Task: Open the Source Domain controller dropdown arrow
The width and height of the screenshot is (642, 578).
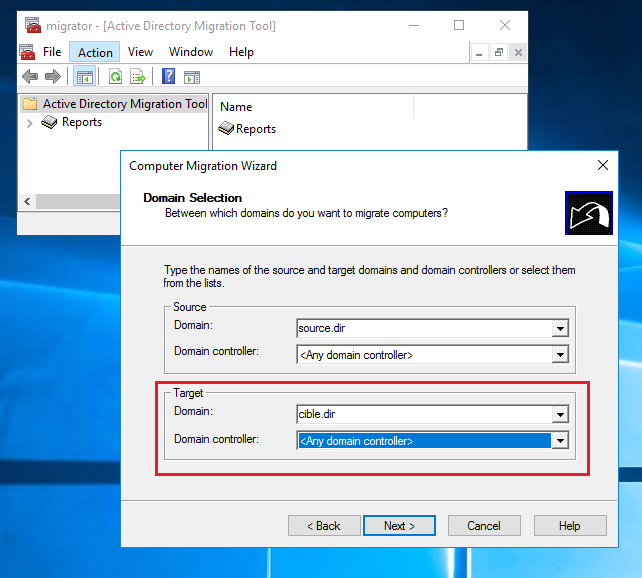Action: pyautogui.click(x=560, y=354)
